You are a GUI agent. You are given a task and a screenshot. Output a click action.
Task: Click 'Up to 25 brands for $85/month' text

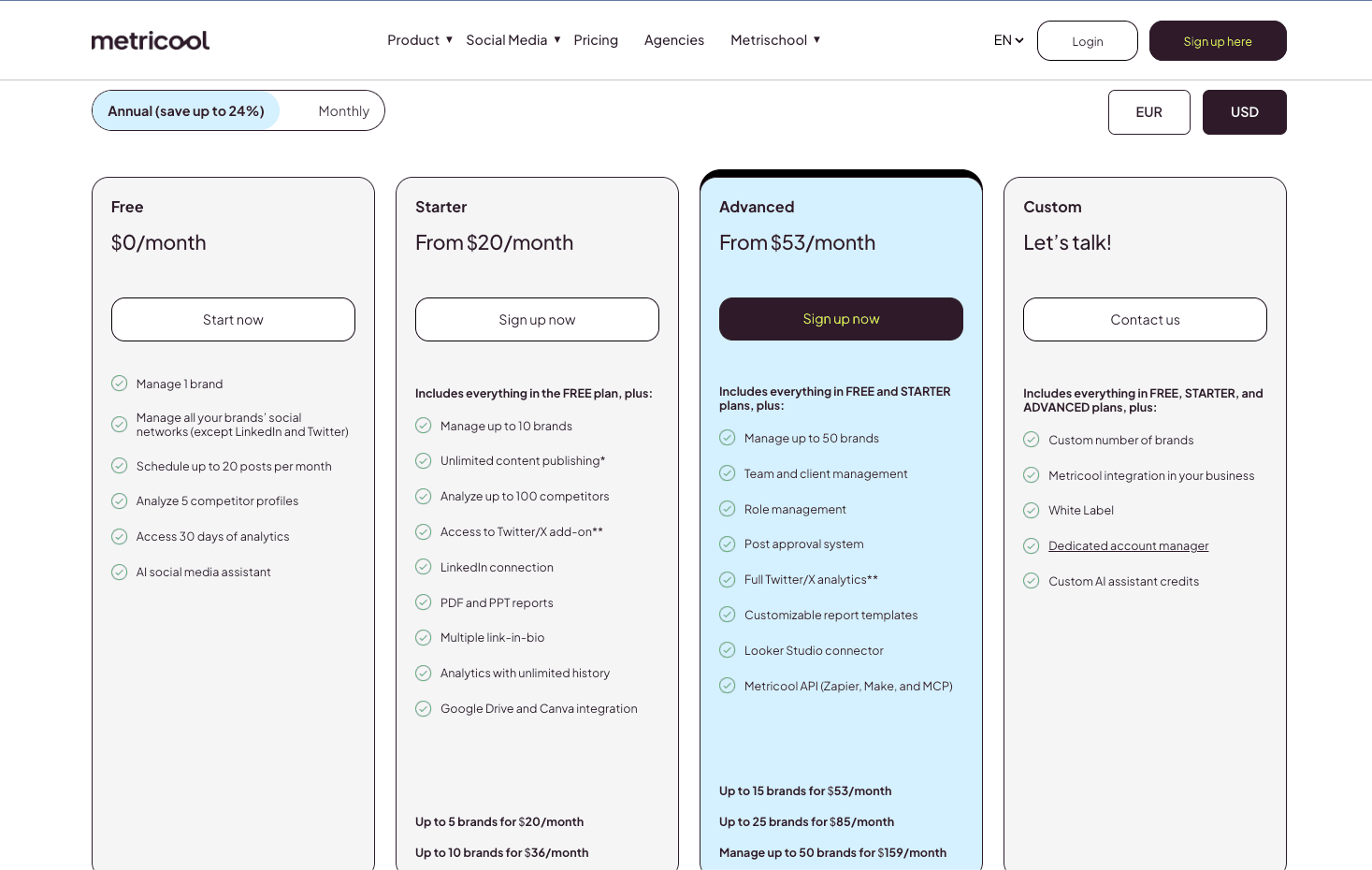pos(806,821)
